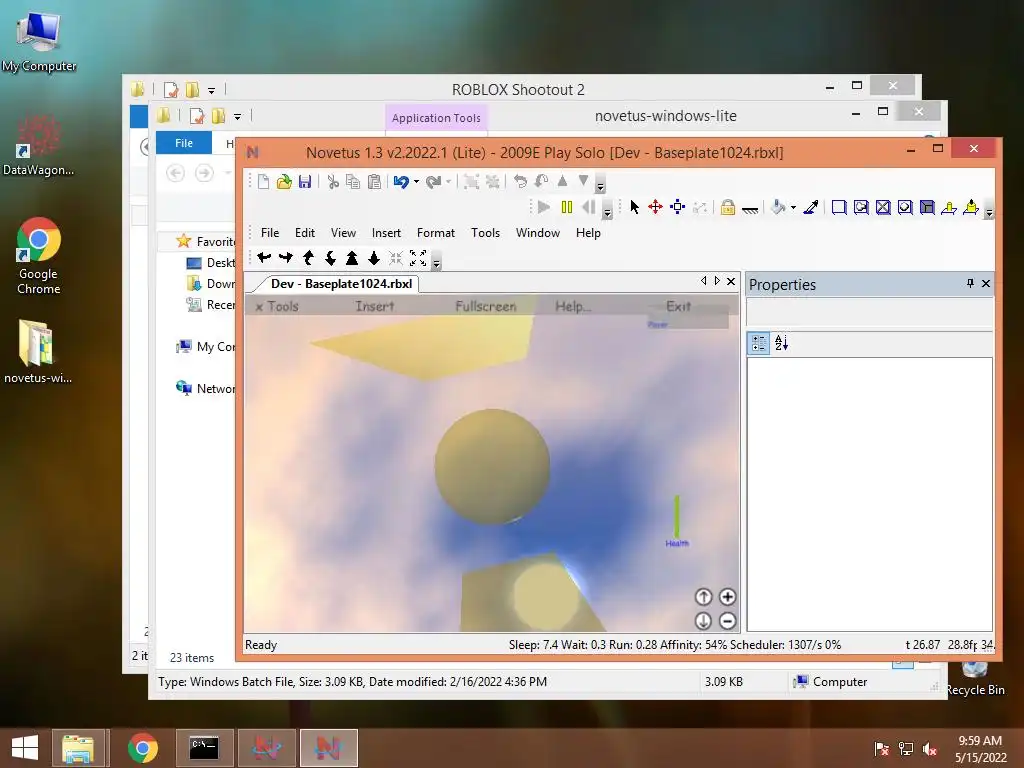Screen dimensions: 1024x768
Task: Select the blue Resize tool icon
Action: click(x=677, y=207)
